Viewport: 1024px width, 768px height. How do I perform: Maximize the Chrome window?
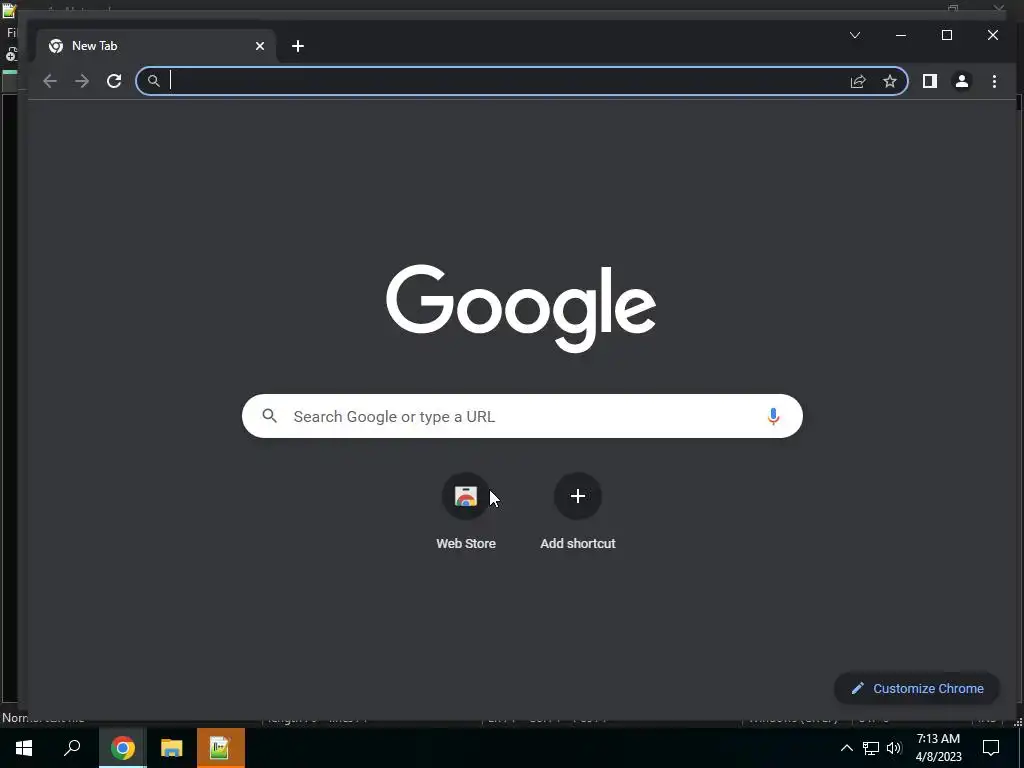pyautogui.click(x=947, y=35)
